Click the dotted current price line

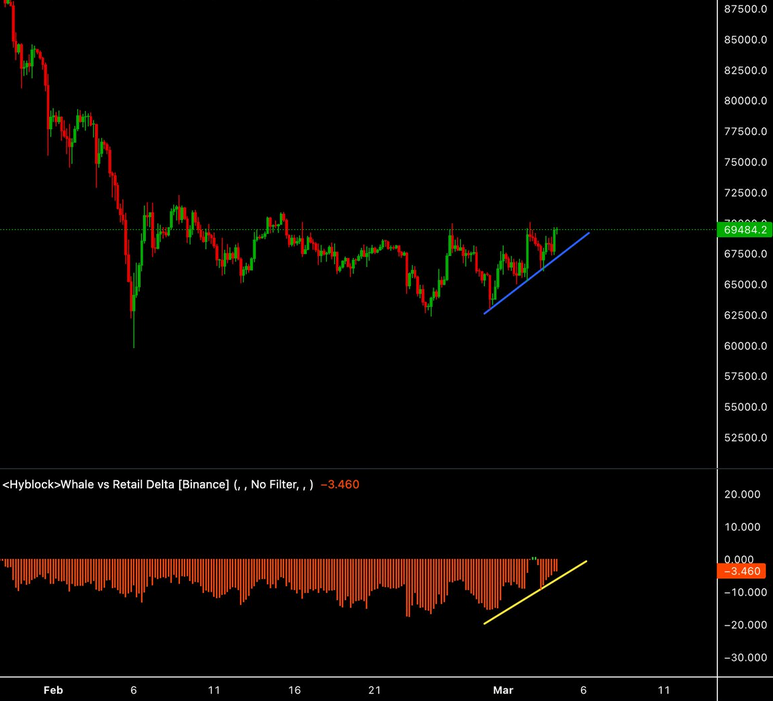[x=300, y=230]
